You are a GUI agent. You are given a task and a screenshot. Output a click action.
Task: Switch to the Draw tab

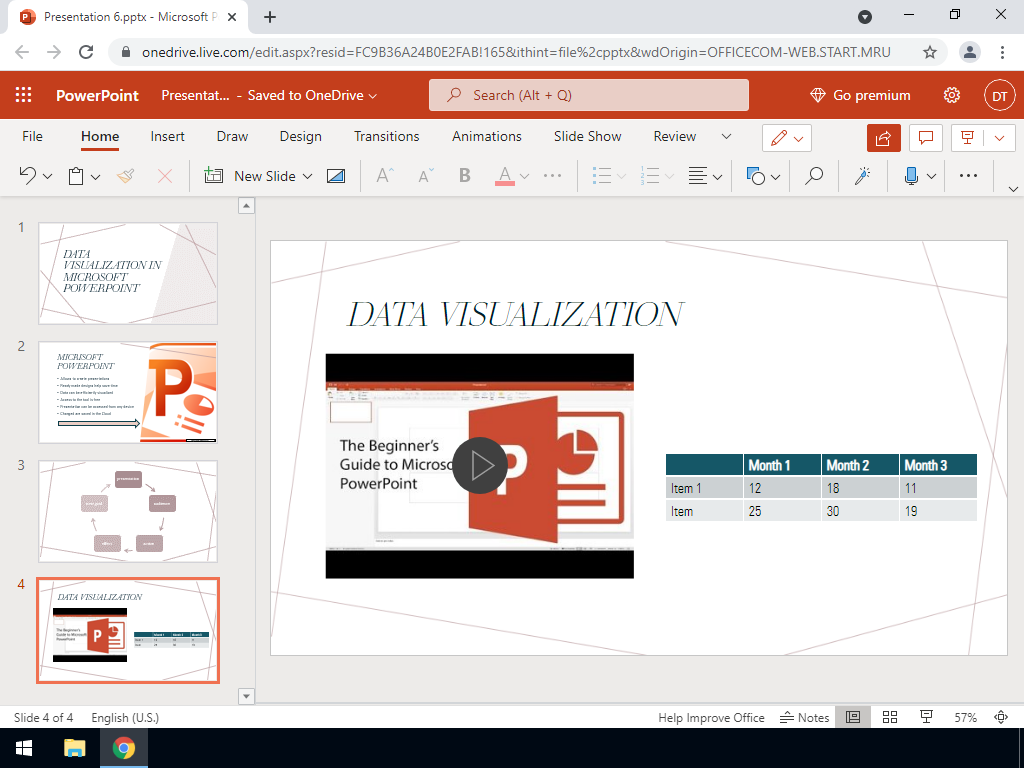232,136
